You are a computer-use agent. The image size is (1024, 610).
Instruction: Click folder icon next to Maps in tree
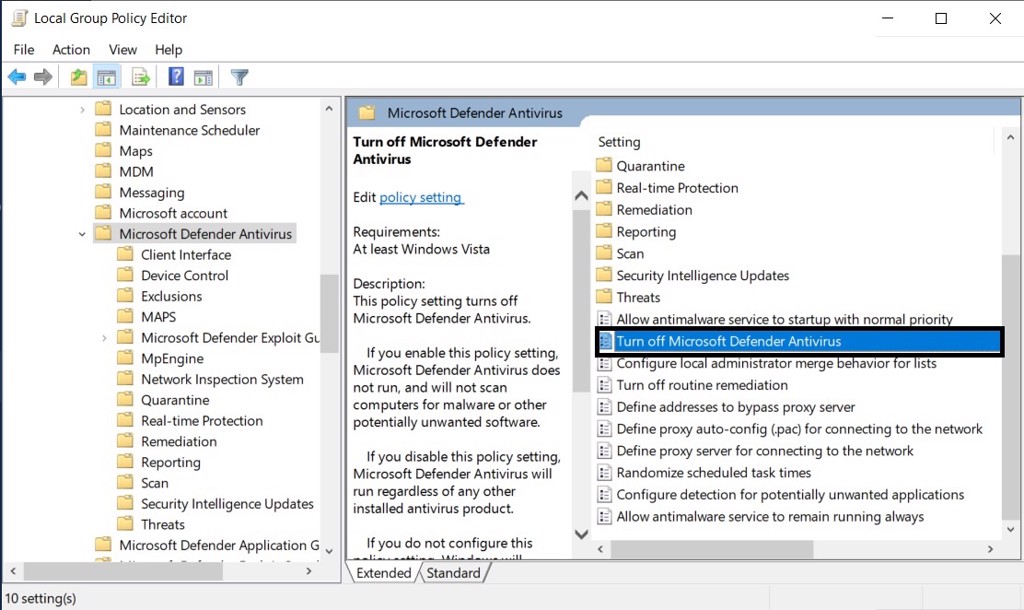tap(103, 150)
